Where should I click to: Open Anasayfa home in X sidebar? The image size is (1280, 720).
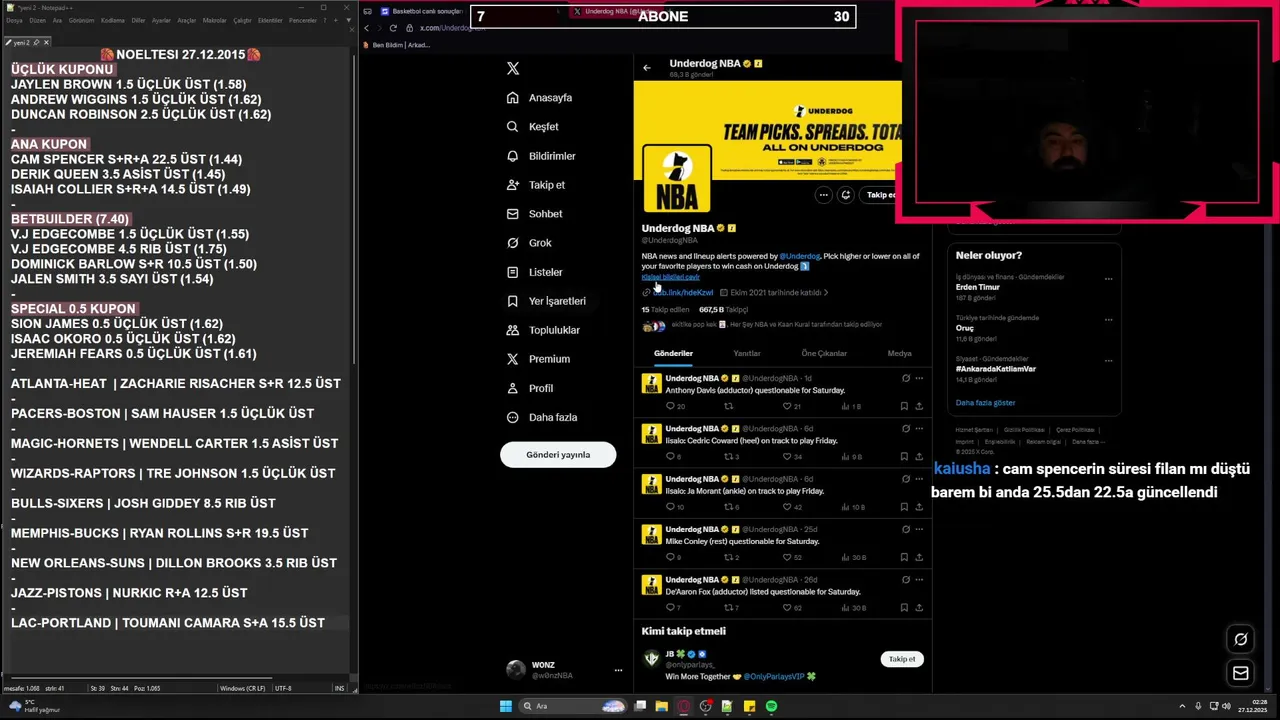540,98
